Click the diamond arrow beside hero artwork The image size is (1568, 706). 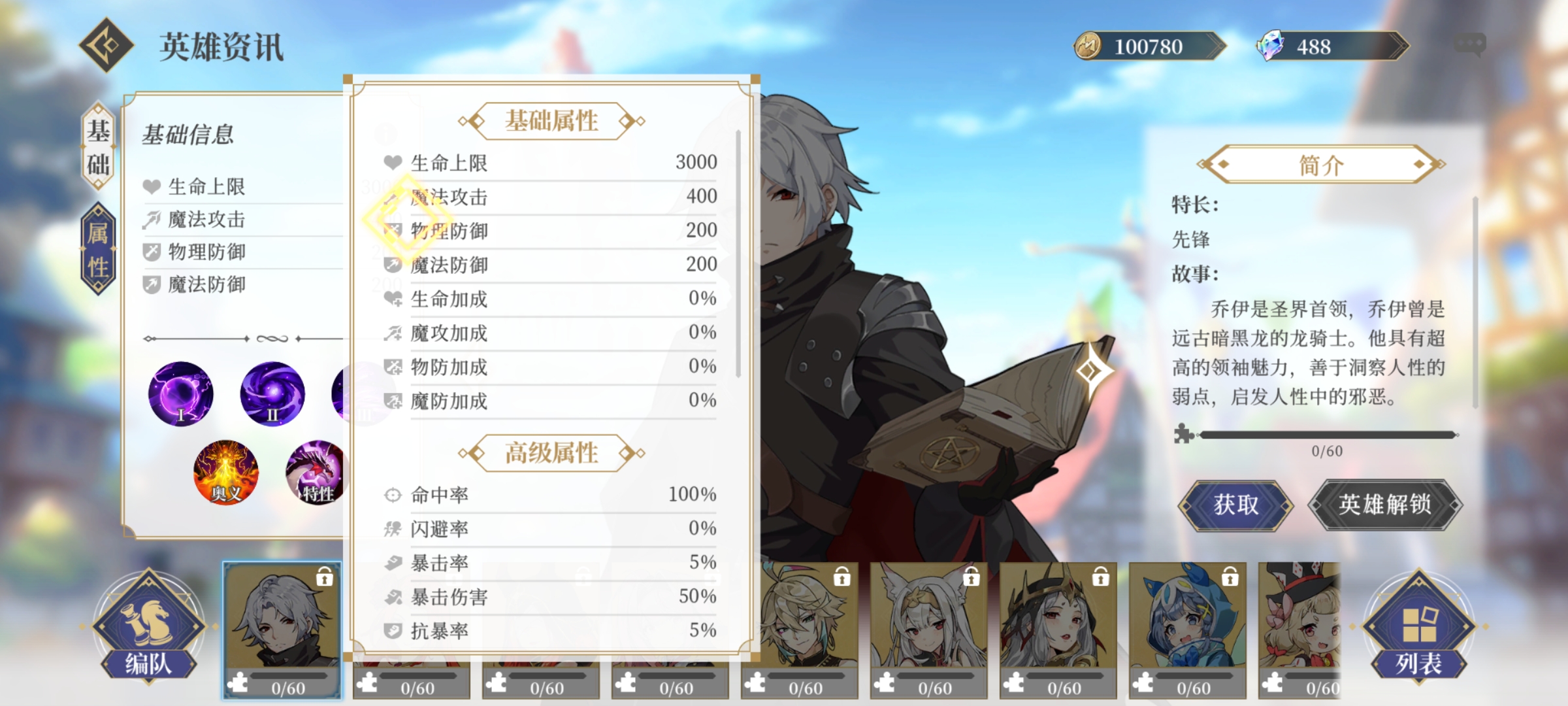[1092, 371]
